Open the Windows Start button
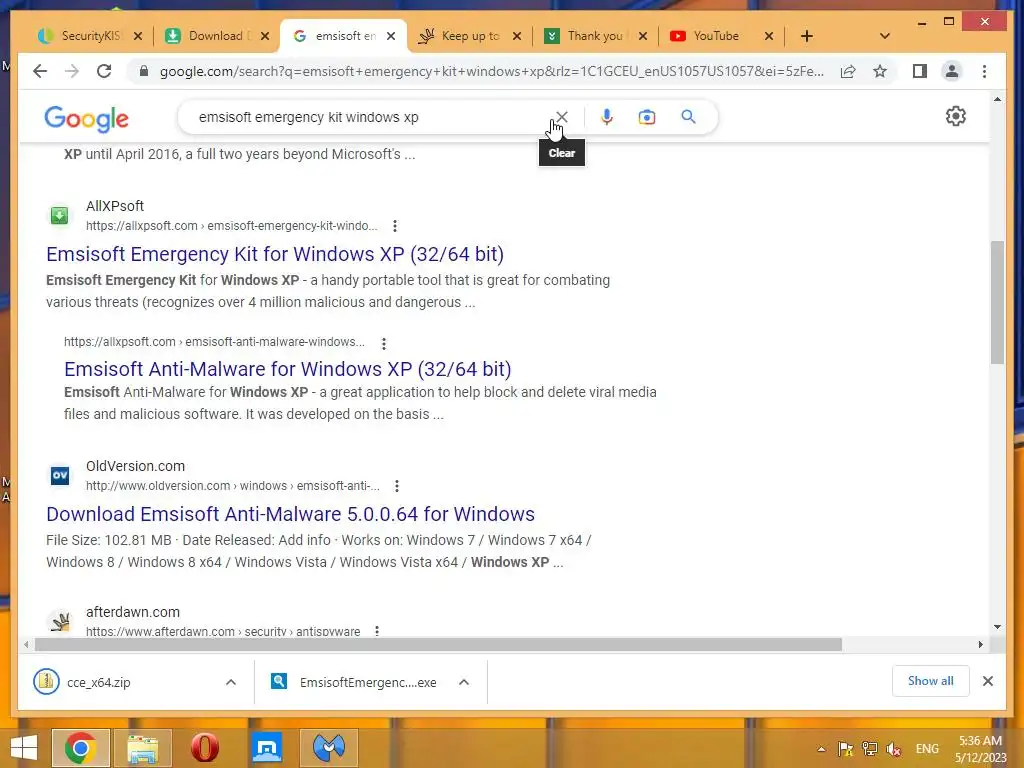 click(24, 748)
